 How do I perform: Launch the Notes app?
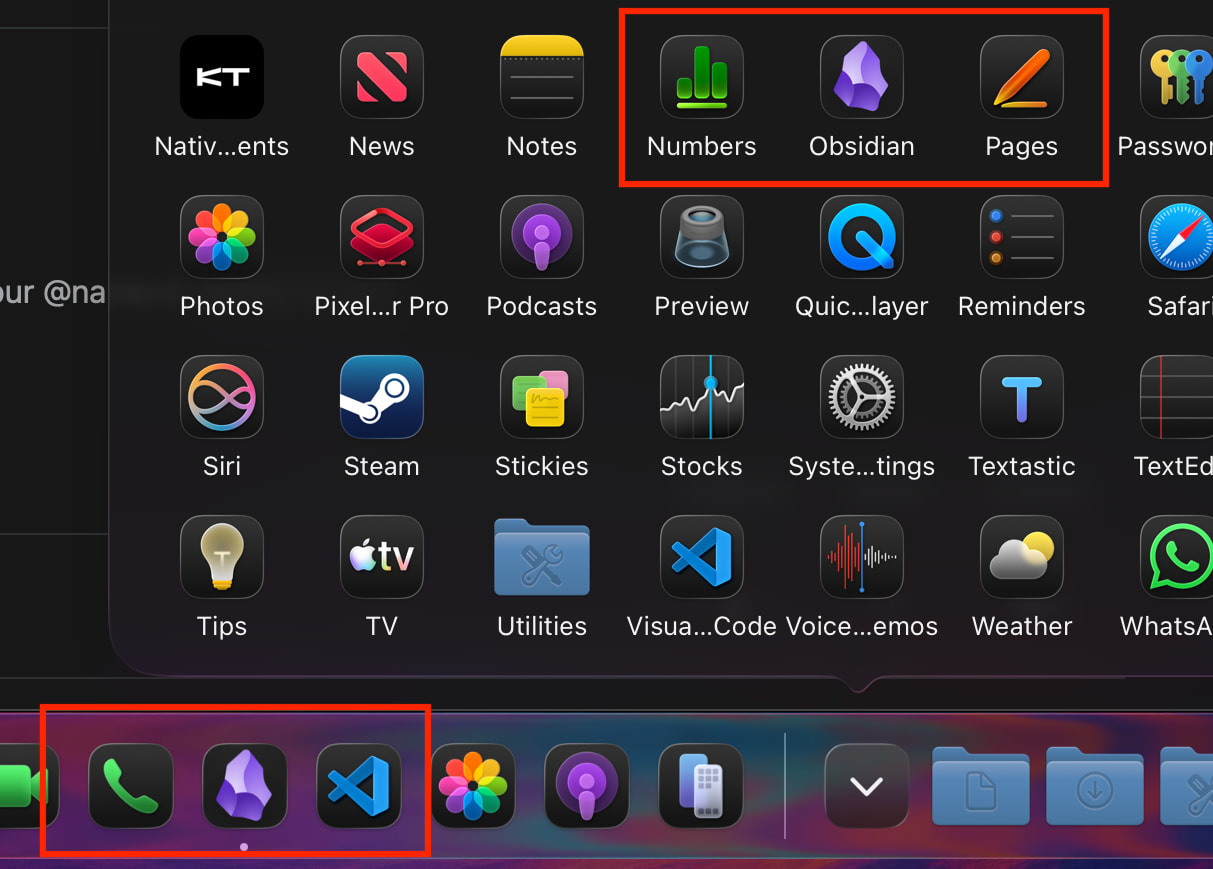[541, 78]
